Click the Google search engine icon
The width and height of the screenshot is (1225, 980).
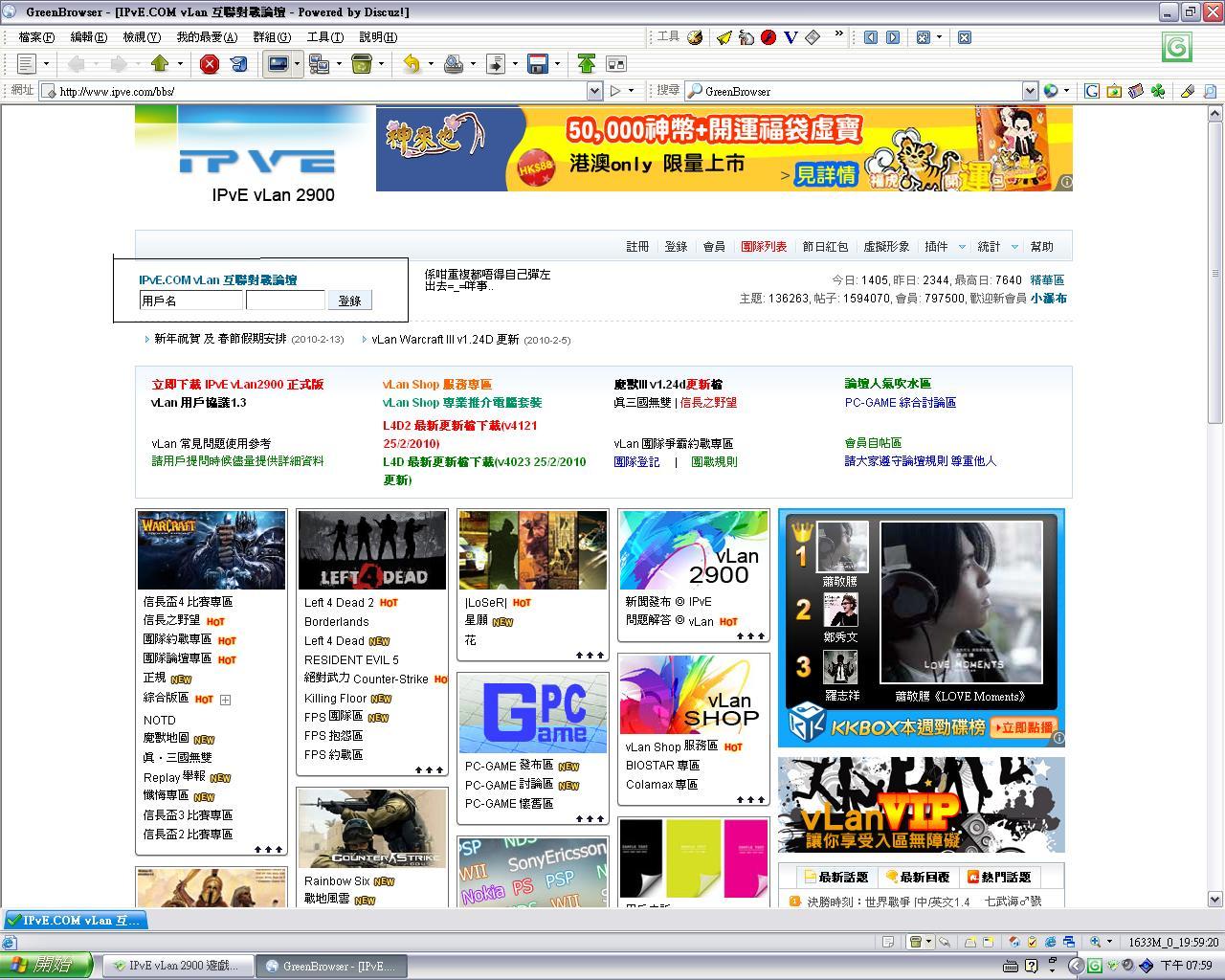coord(1091,91)
